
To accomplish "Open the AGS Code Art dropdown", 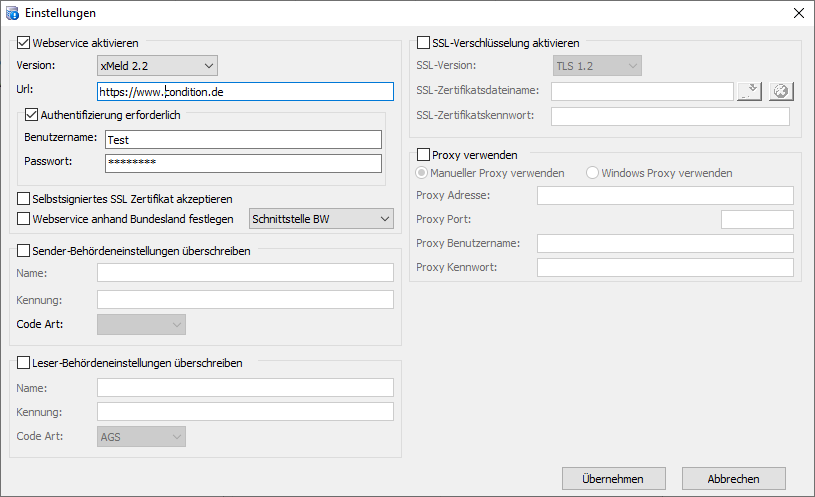I will 141,436.
